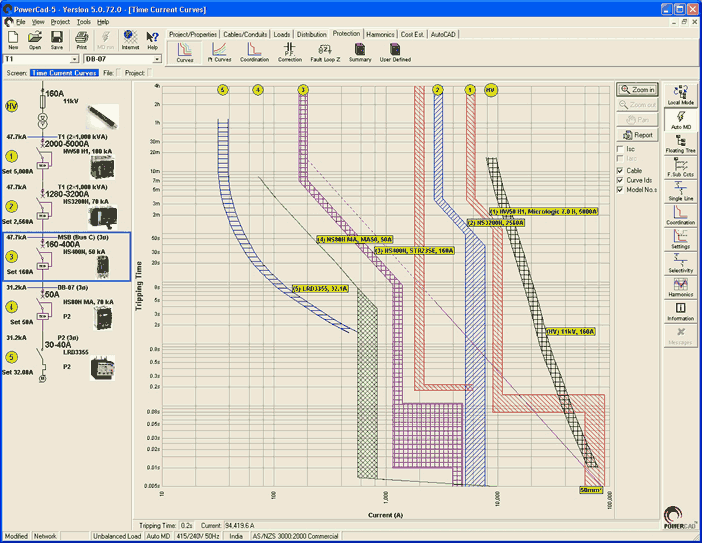The width and height of the screenshot is (702, 543).
Task: Toggle the Curve Ids checkbox
Action: (620, 180)
